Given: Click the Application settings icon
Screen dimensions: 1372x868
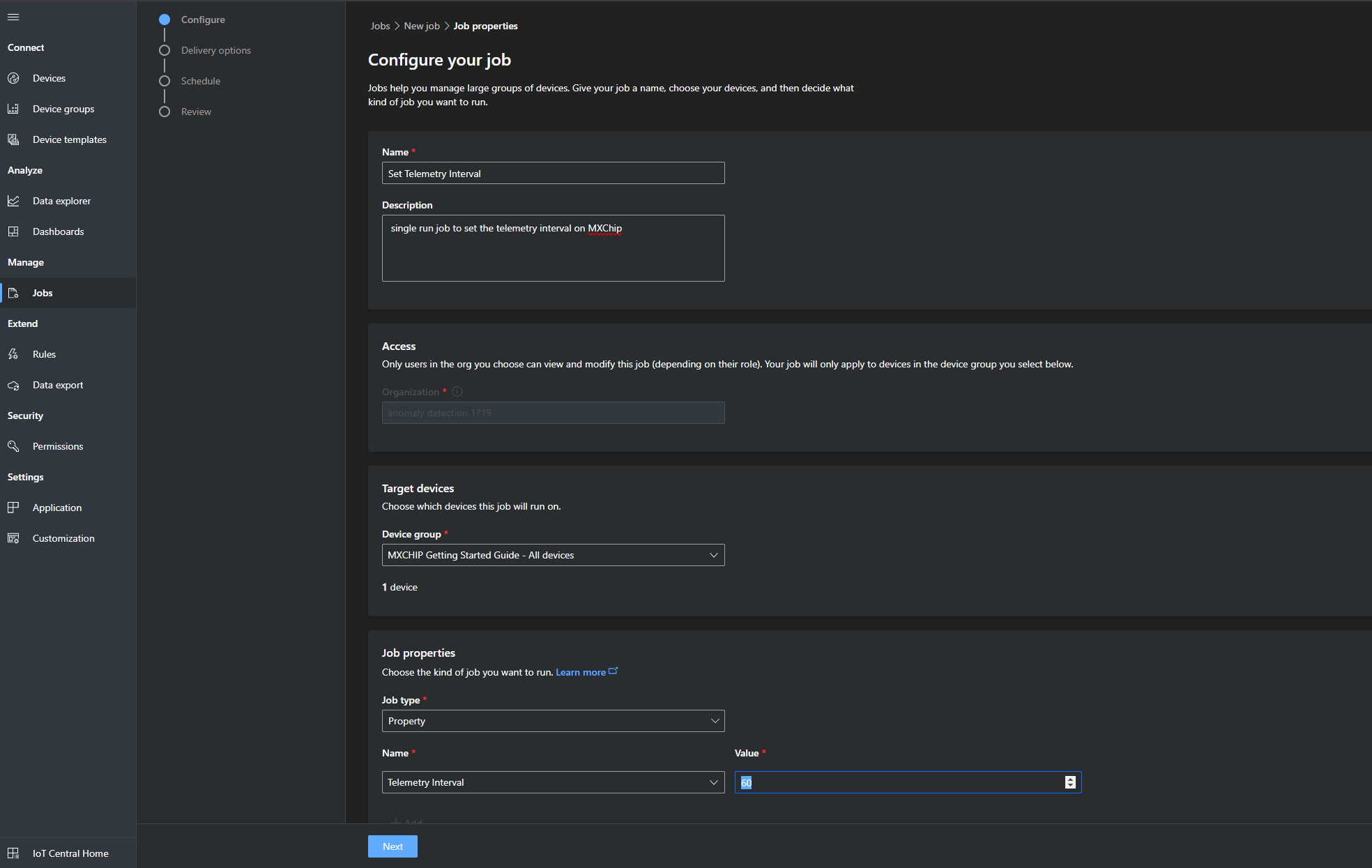Looking at the screenshot, I should coord(13,508).
